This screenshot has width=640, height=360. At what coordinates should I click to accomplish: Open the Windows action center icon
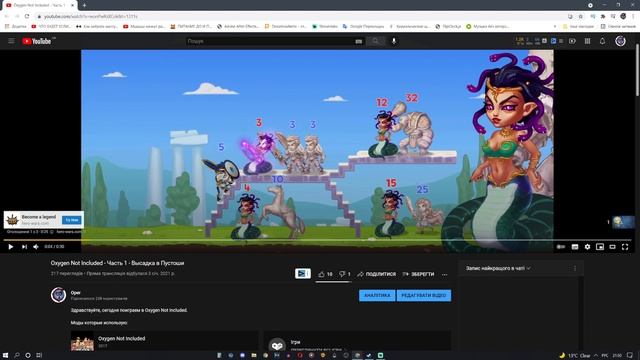(630, 356)
